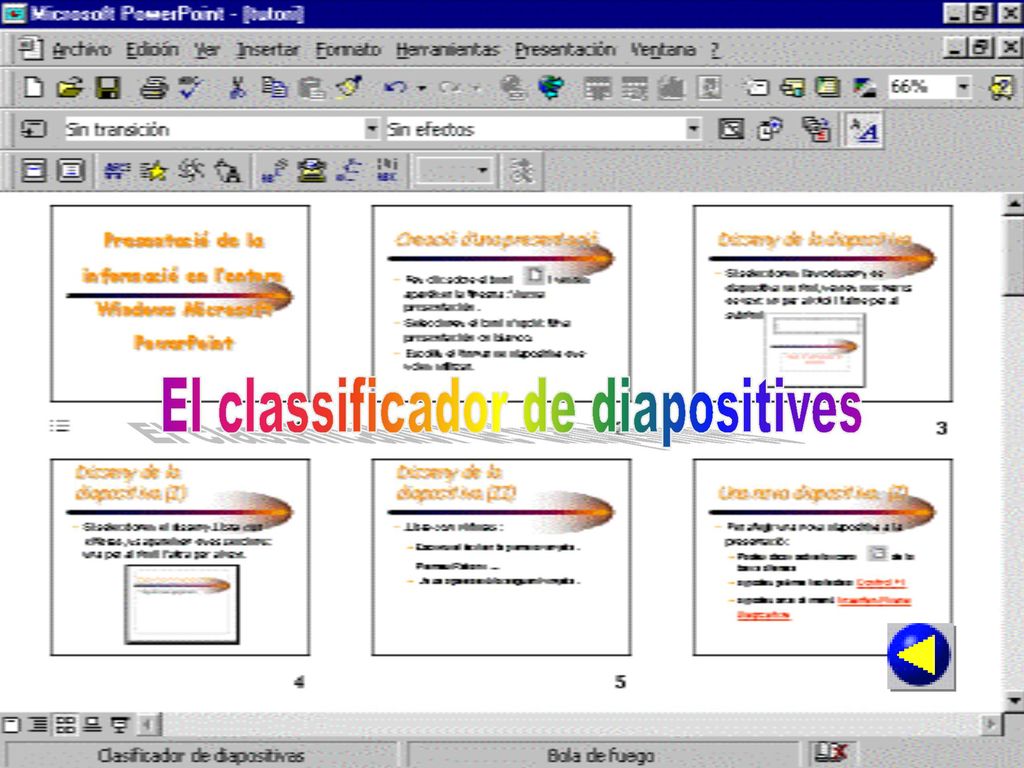This screenshot has height=768, width=1024.
Task: Toggle the animate title button
Action: pos(34,170)
